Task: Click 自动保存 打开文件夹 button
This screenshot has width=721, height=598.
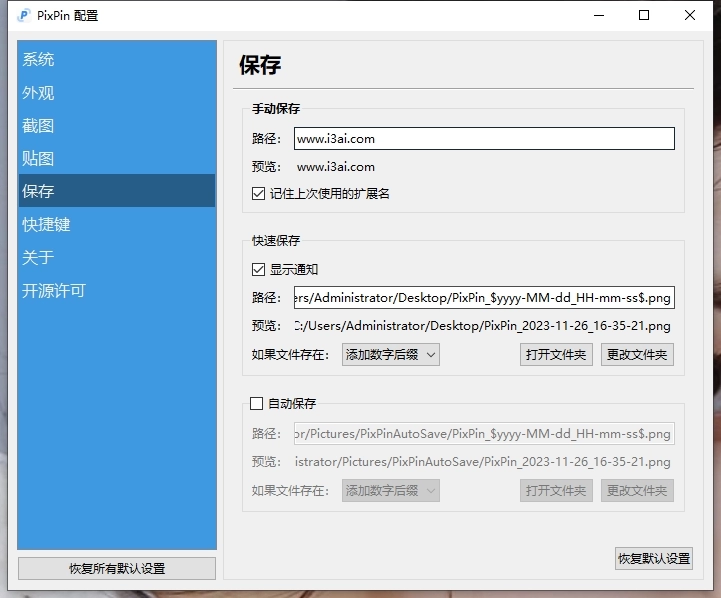Action: (x=556, y=490)
